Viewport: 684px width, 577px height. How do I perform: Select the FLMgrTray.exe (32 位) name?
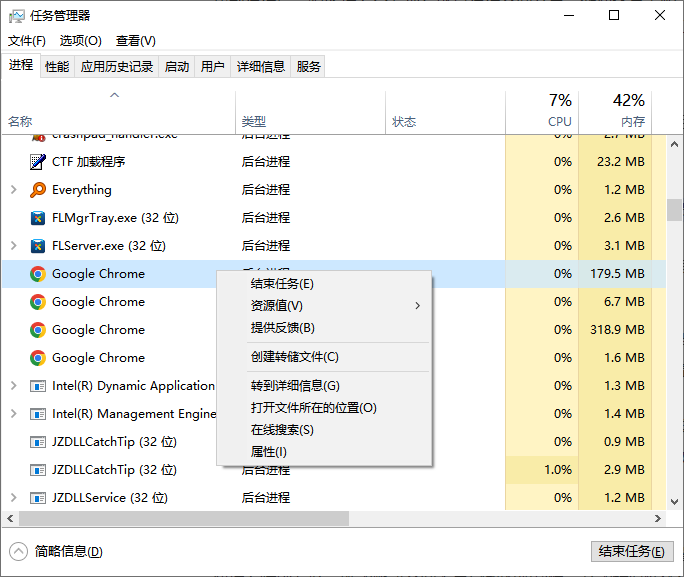[116, 218]
